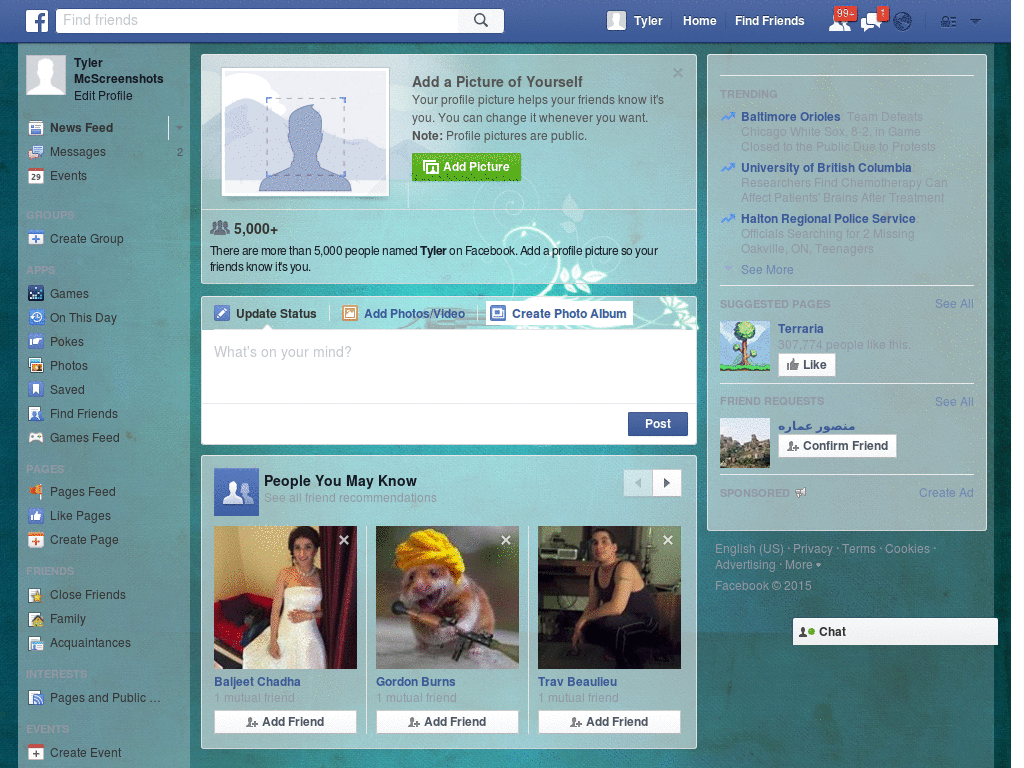Click the Create Group icon

36,239
